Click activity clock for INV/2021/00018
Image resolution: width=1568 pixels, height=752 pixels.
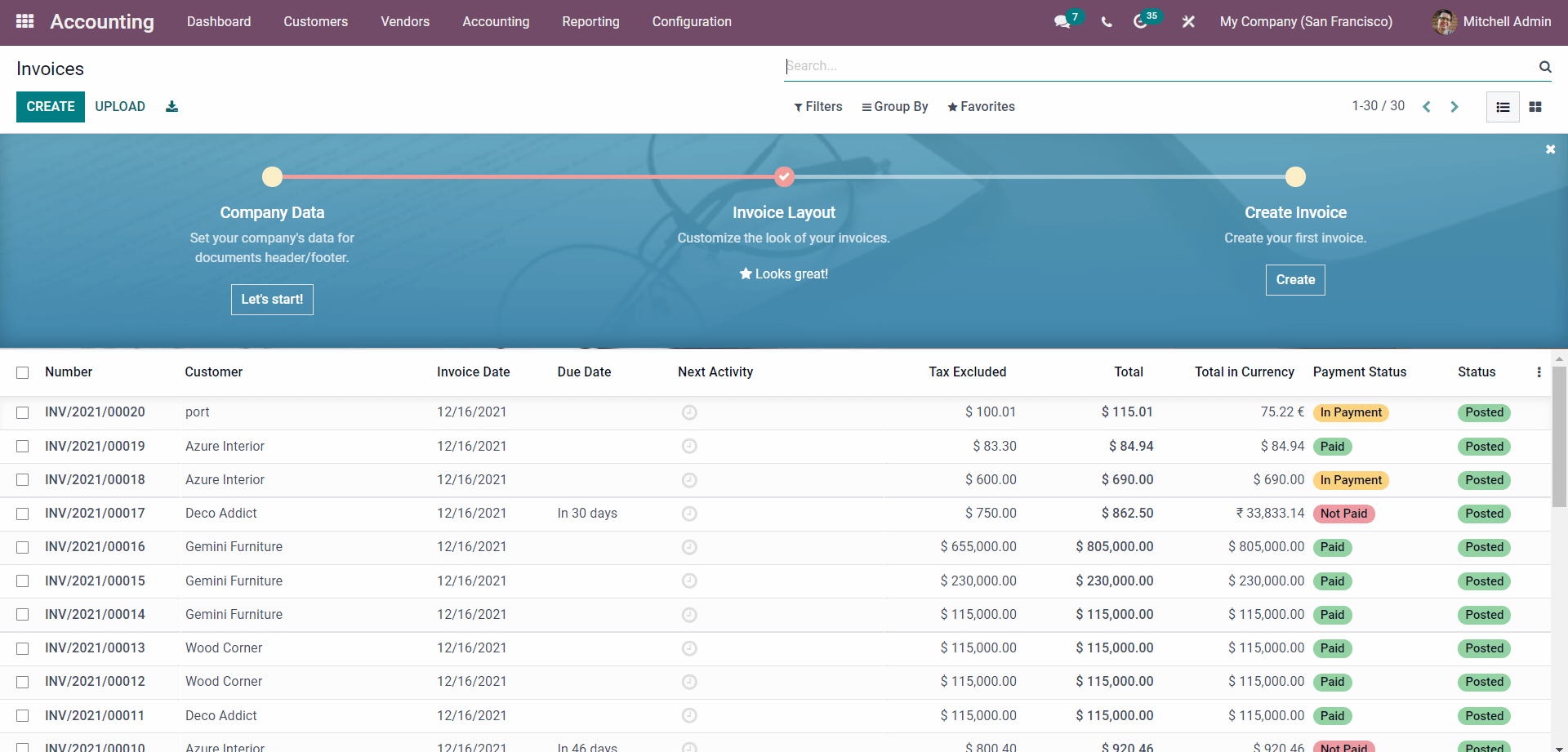click(689, 480)
